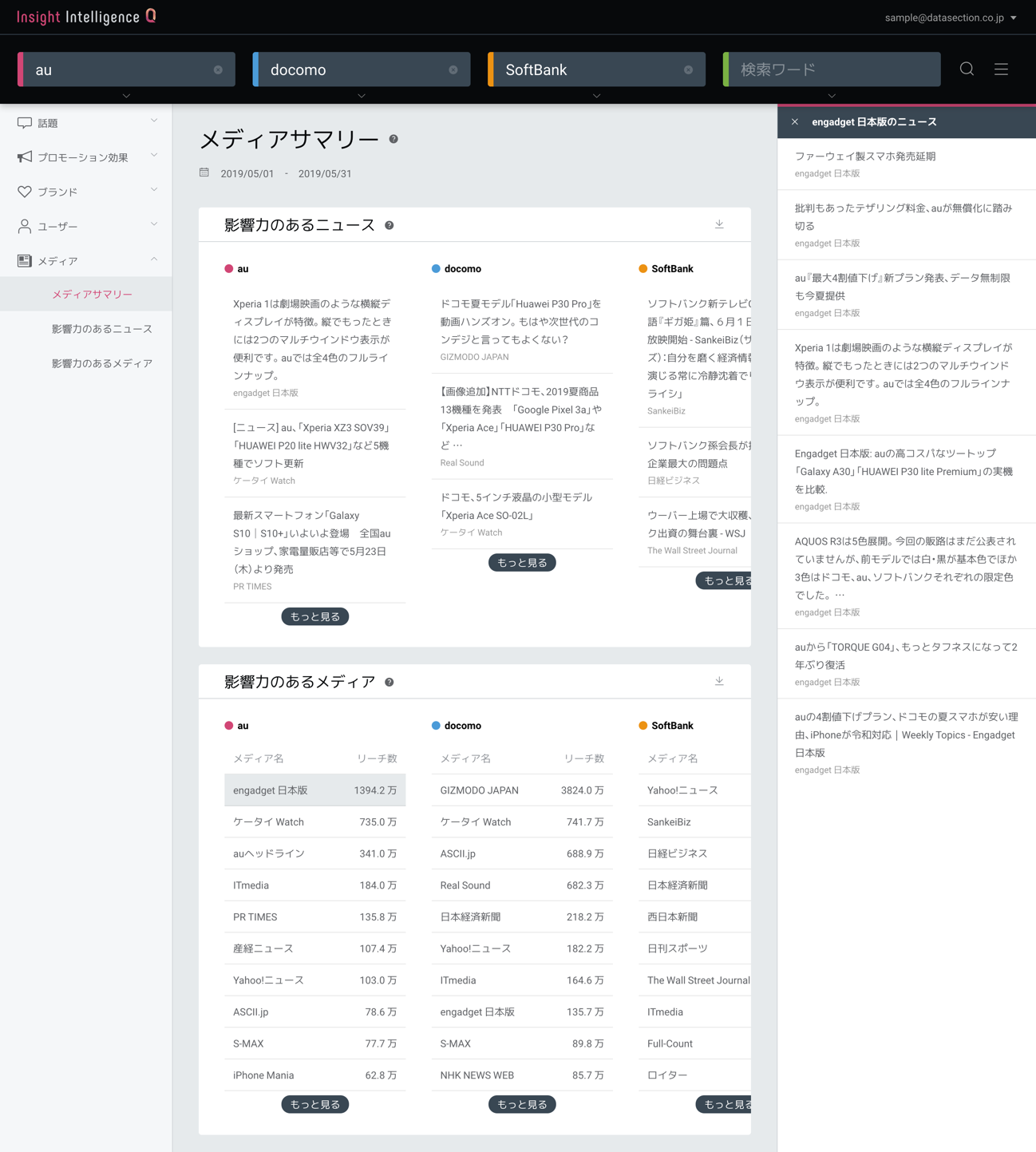Open the calendar date picker icon
The image size is (1036, 1152).
click(x=204, y=172)
